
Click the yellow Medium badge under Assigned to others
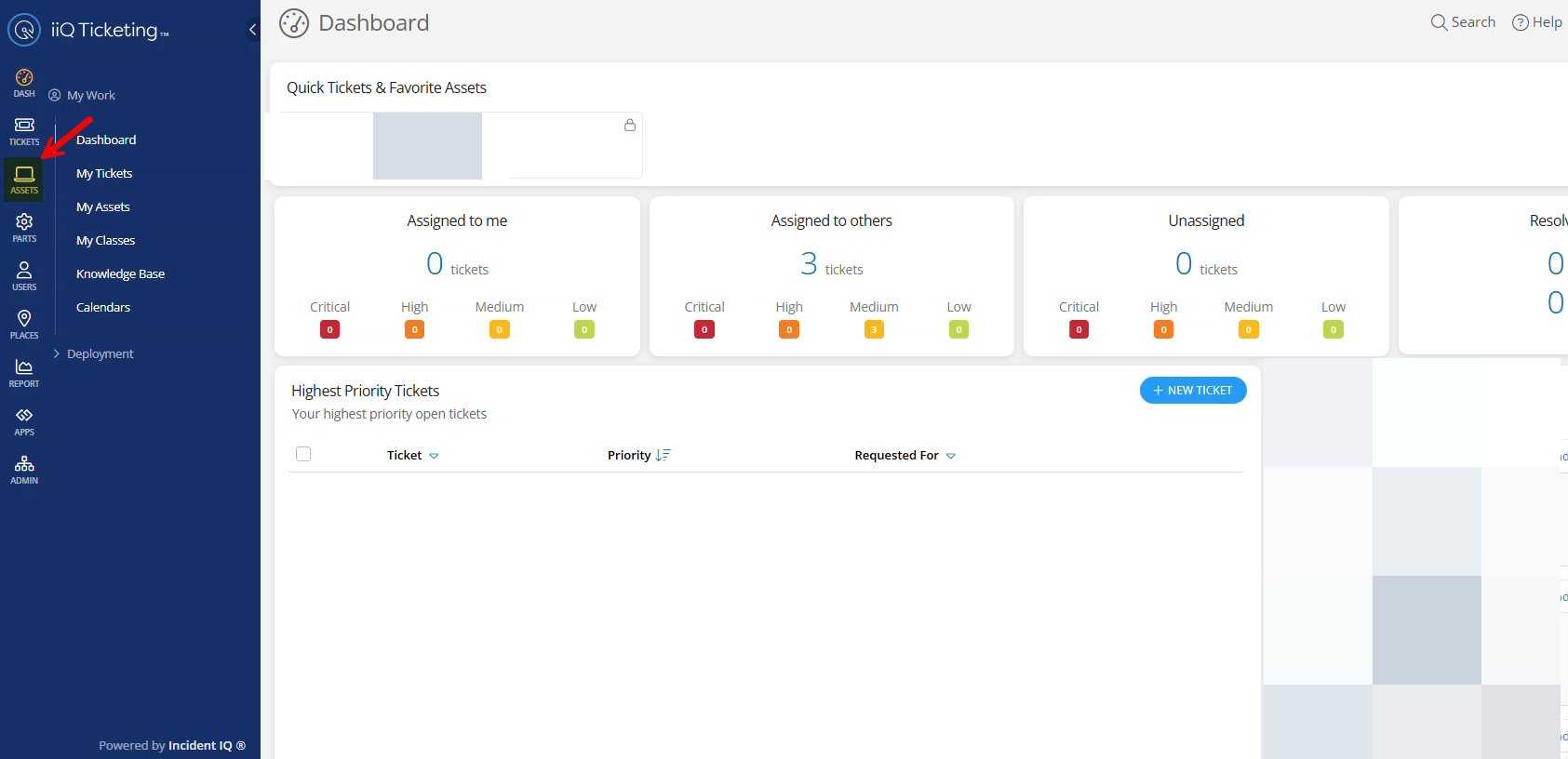(874, 329)
